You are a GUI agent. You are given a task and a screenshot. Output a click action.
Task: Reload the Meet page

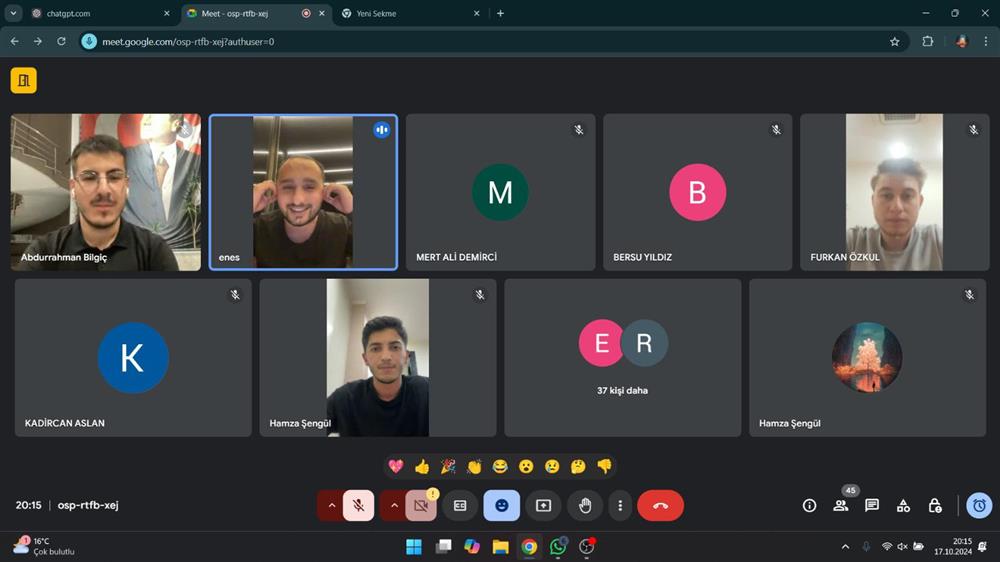coord(61,41)
